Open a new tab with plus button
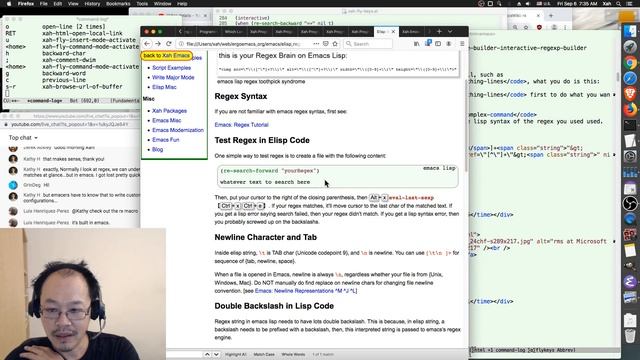This screenshot has width=640, height=360. pyautogui.click(x=439, y=31)
